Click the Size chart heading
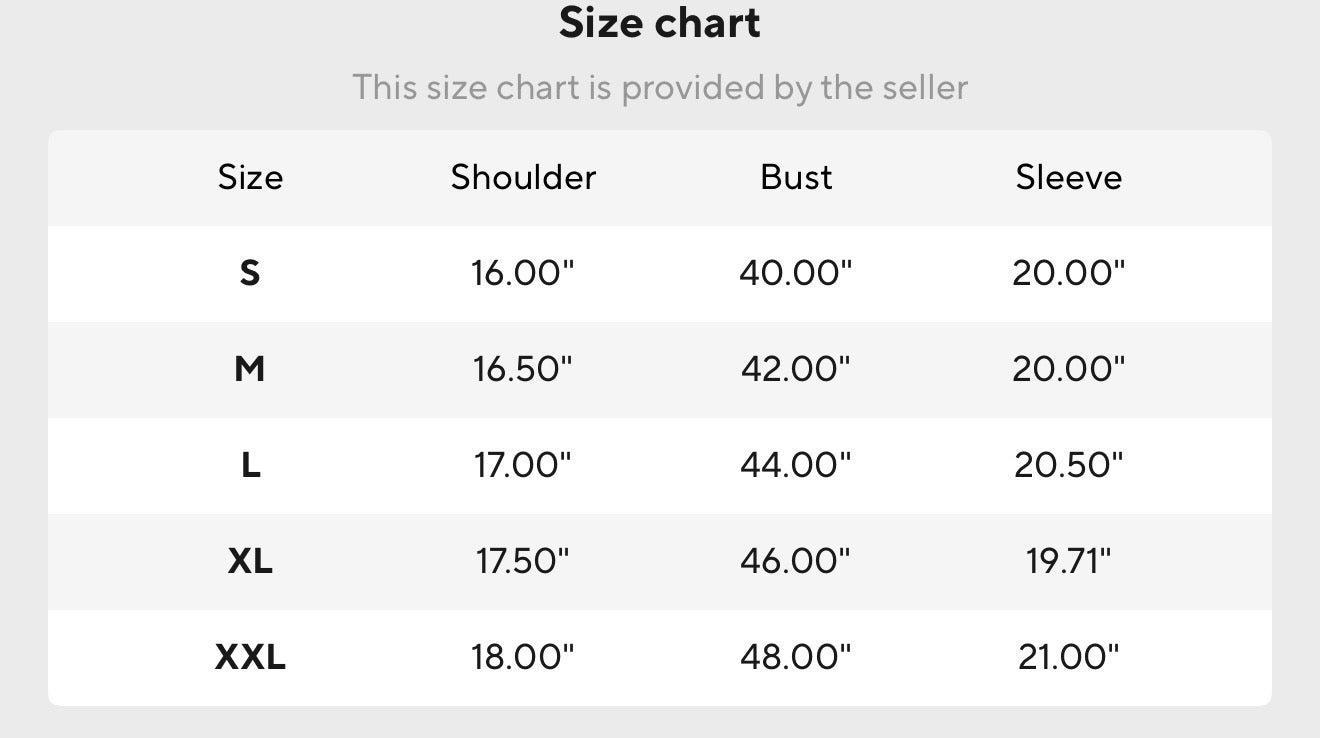This screenshot has height=738, width=1320. click(659, 23)
